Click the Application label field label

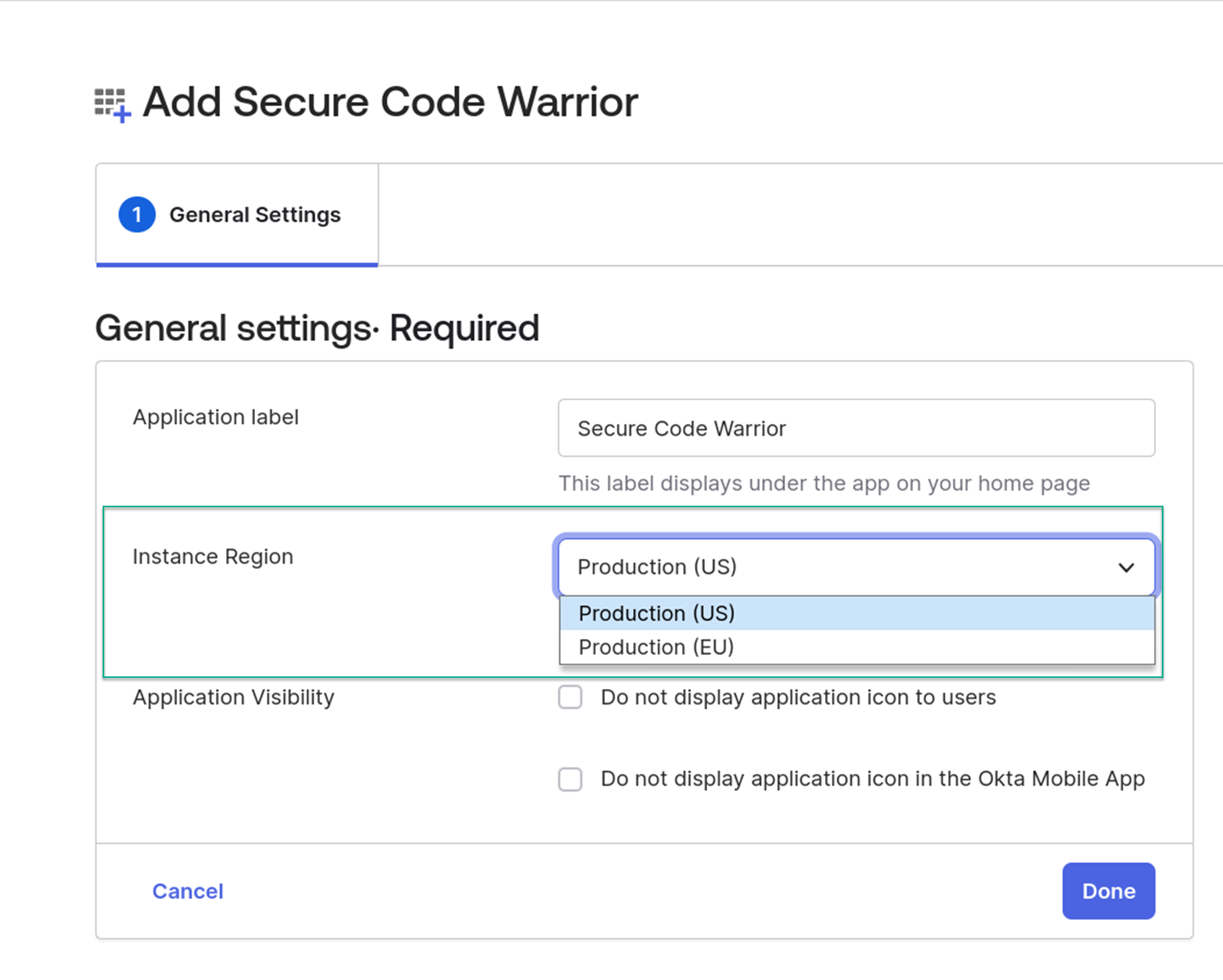pos(215,417)
